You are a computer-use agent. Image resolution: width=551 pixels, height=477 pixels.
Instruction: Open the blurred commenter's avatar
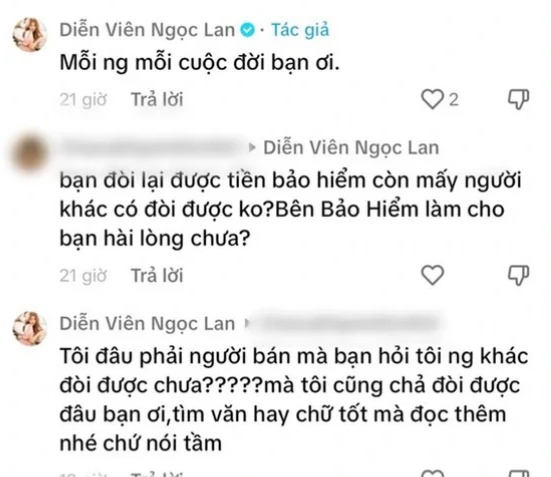[30, 152]
